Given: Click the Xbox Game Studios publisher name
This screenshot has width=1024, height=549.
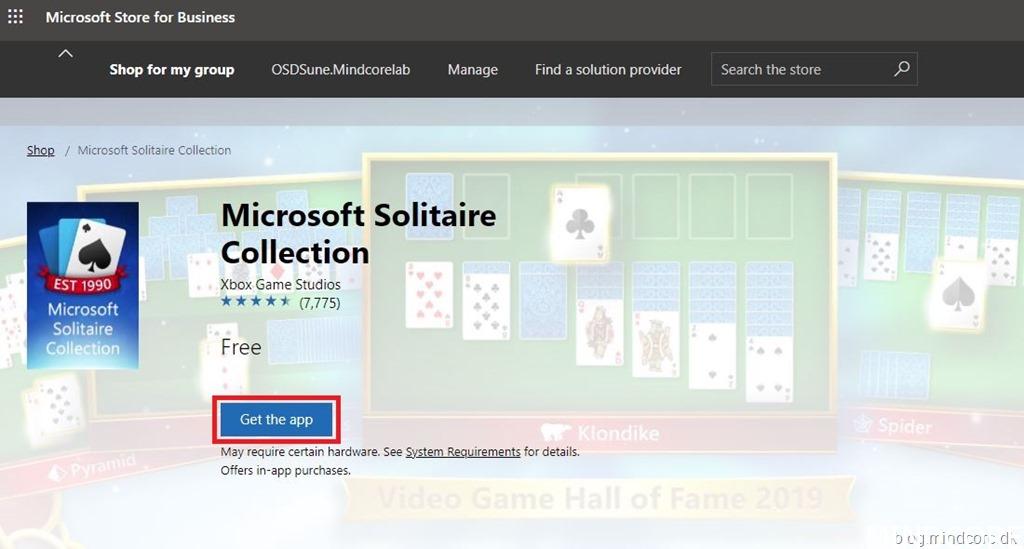Looking at the screenshot, I should [x=280, y=284].
